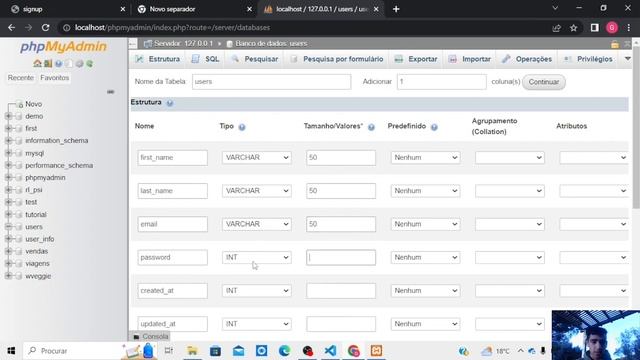Collapse the users database node
This screenshot has width=640, height=360.
(8, 227)
